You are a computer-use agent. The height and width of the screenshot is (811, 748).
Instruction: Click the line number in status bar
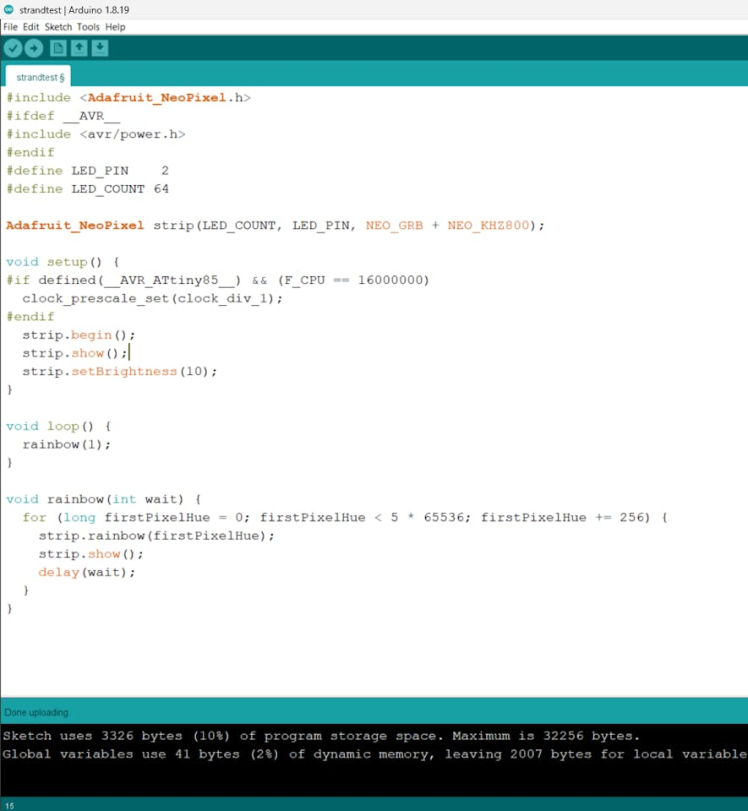click(9, 804)
